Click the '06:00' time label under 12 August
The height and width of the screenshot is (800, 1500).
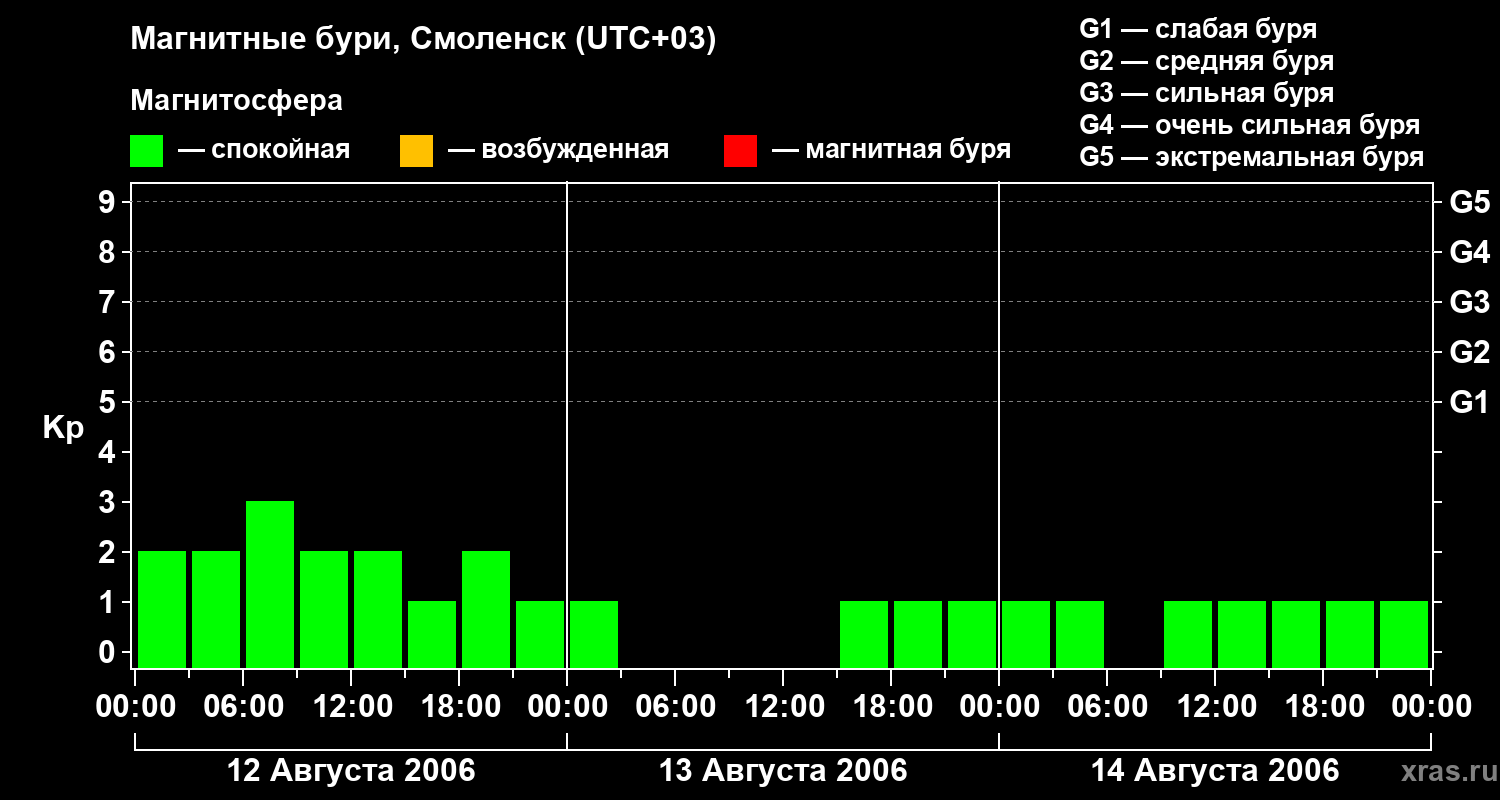click(x=243, y=707)
